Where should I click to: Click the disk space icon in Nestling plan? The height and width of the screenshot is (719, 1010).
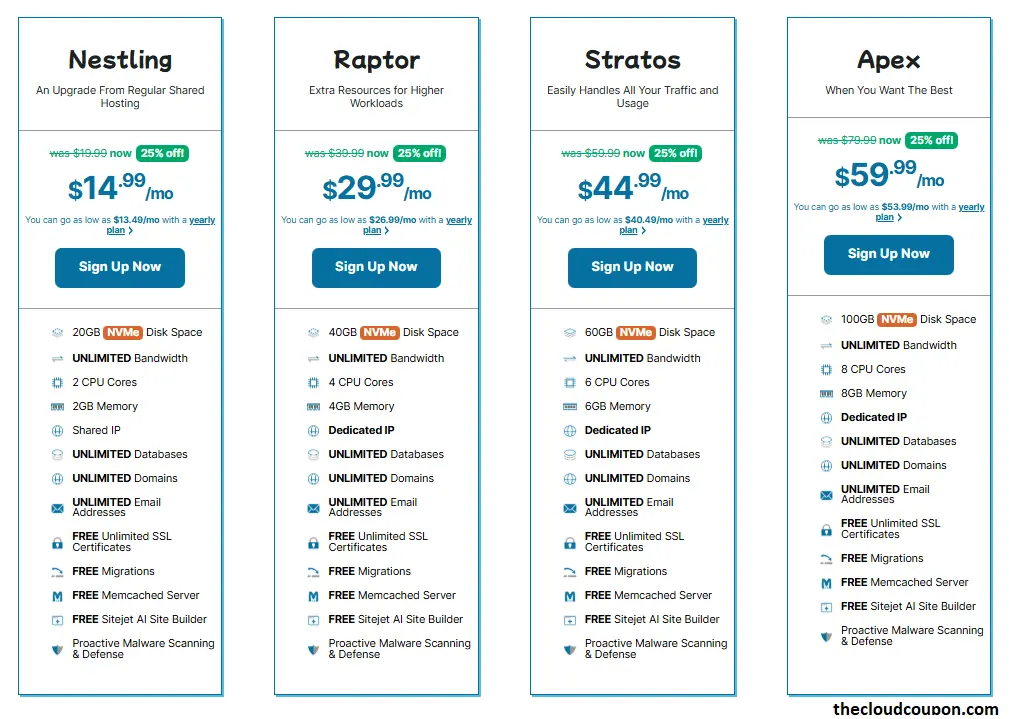tap(58, 331)
